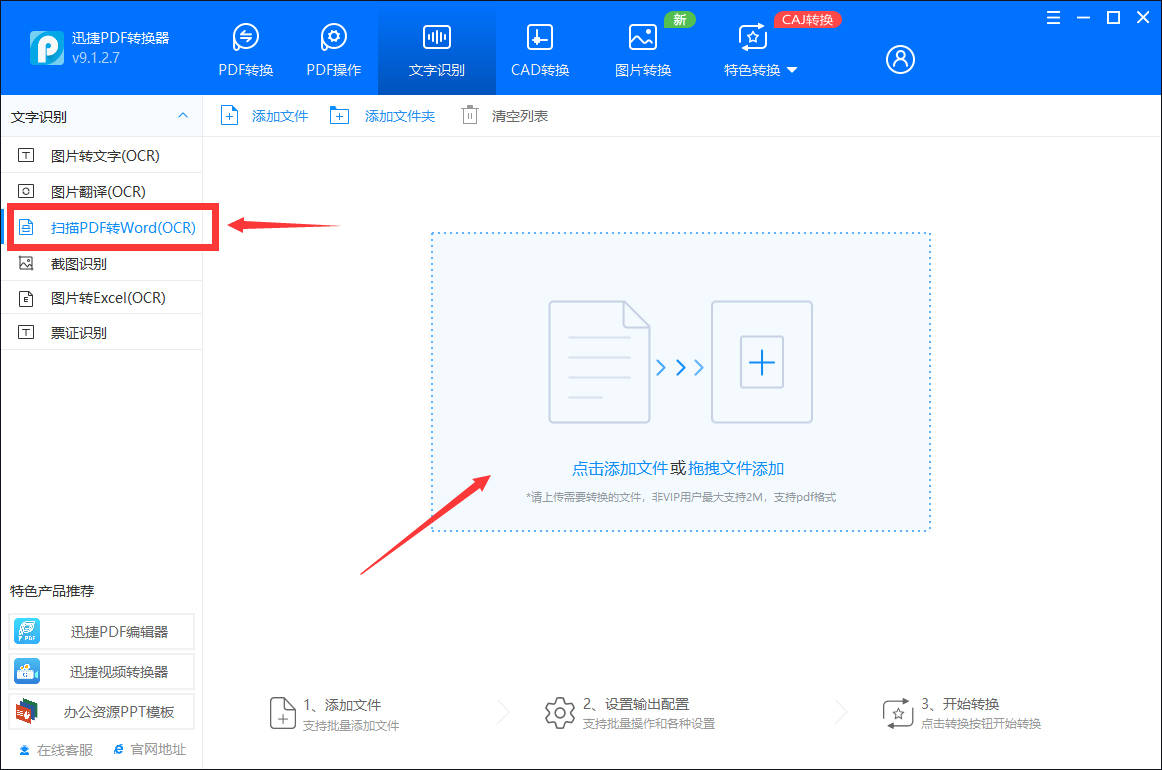Click the 添加文件夹 folder icon
Viewport: 1162px width, 770px height.
pyautogui.click(x=340, y=116)
